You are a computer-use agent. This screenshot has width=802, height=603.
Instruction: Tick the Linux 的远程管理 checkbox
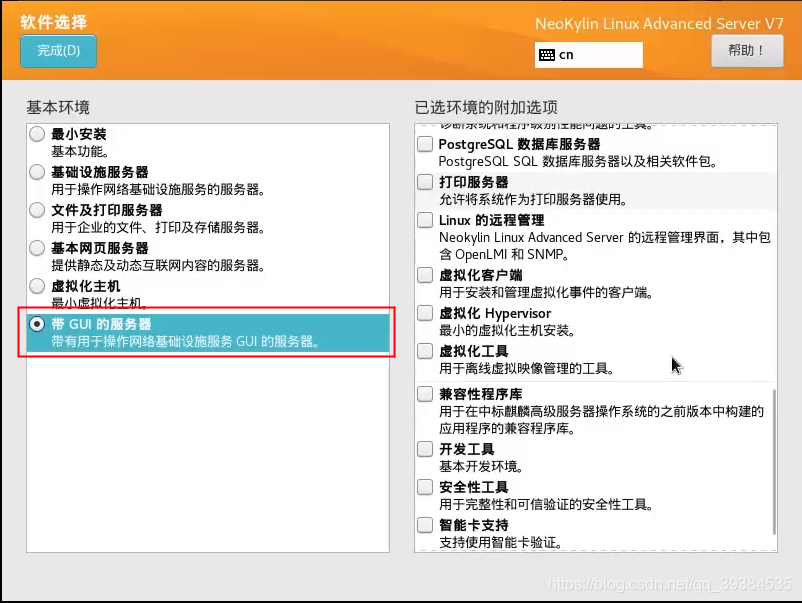pyautogui.click(x=425, y=220)
